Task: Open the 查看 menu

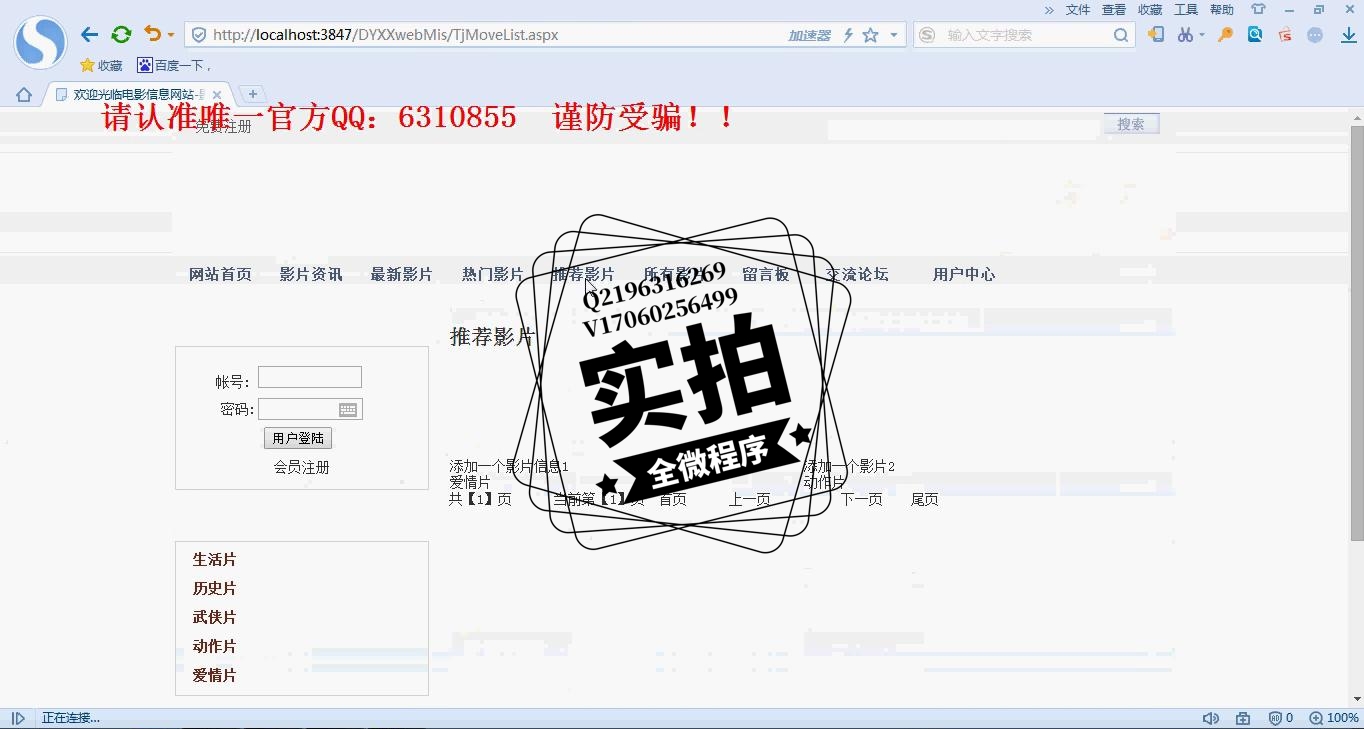Action: [x=1114, y=10]
